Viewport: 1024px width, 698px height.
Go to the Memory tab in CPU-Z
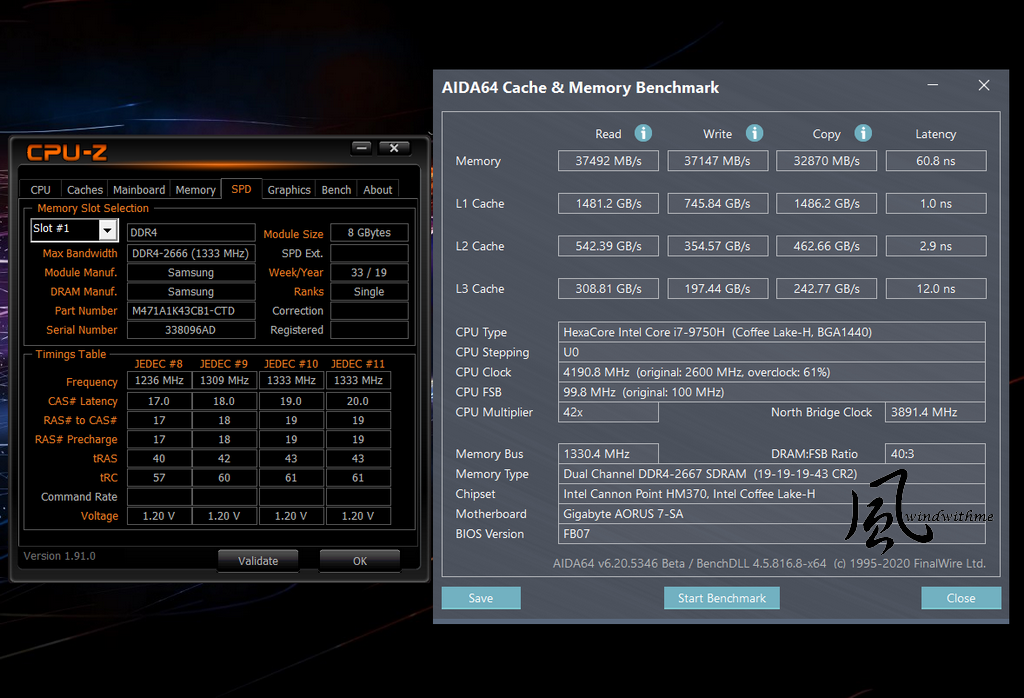coord(195,189)
